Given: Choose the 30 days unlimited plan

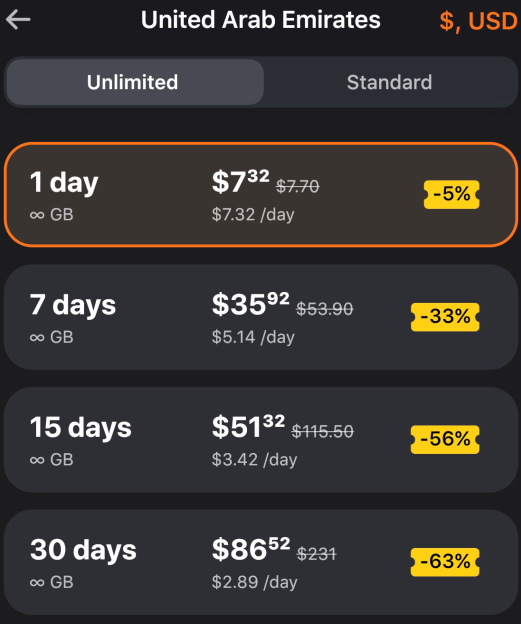Looking at the screenshot, I should click(x=261, y=562).
